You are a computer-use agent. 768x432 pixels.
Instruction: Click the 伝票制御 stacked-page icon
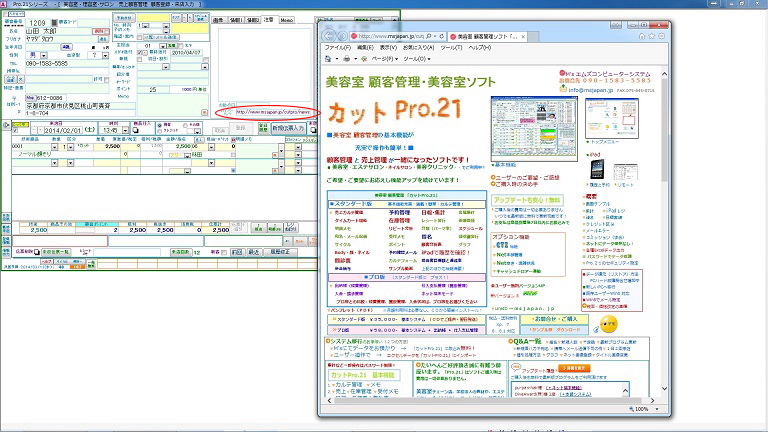[37, 252]
